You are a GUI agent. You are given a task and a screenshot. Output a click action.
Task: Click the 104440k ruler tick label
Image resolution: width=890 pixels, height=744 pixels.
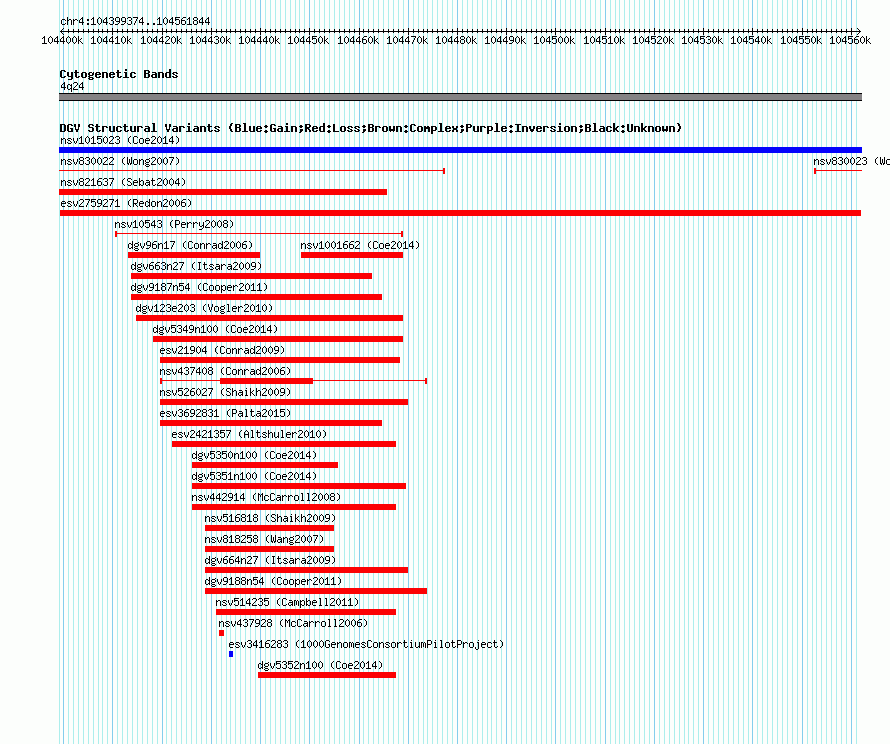(x=259, y=40)
